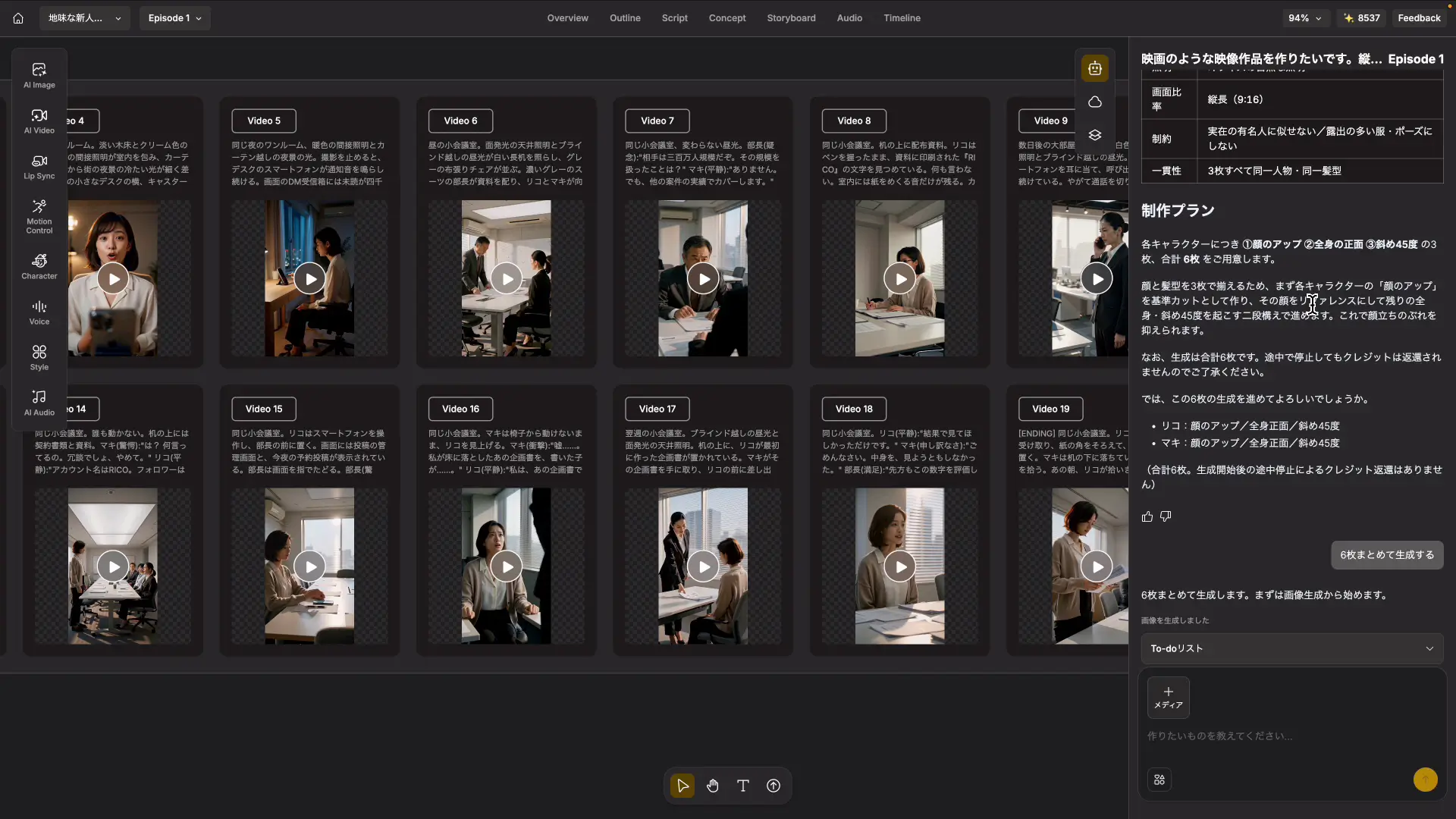This screenshot has width=1456, height=819.
Task: Click the 6枚まとめて生成する message bubble
Action: point(1387,555)
